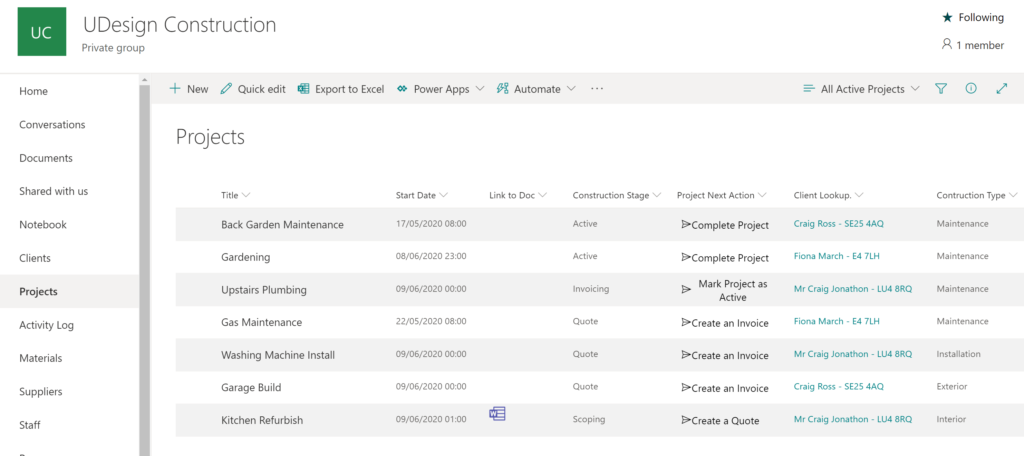
Task: Open Word document icon for Kitchen Refurbish
Action: (497, 414)
